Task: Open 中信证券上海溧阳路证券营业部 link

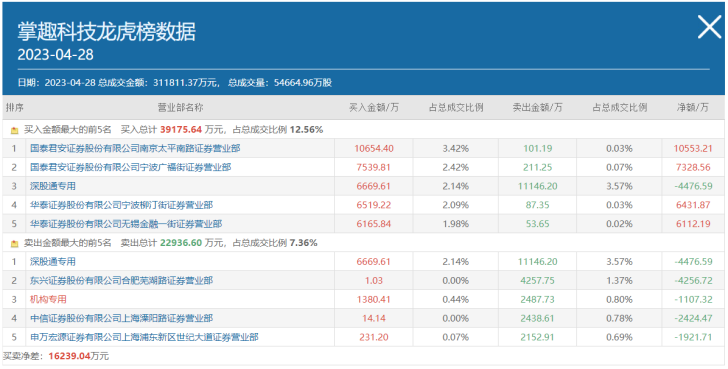Action: pos(122,318)
